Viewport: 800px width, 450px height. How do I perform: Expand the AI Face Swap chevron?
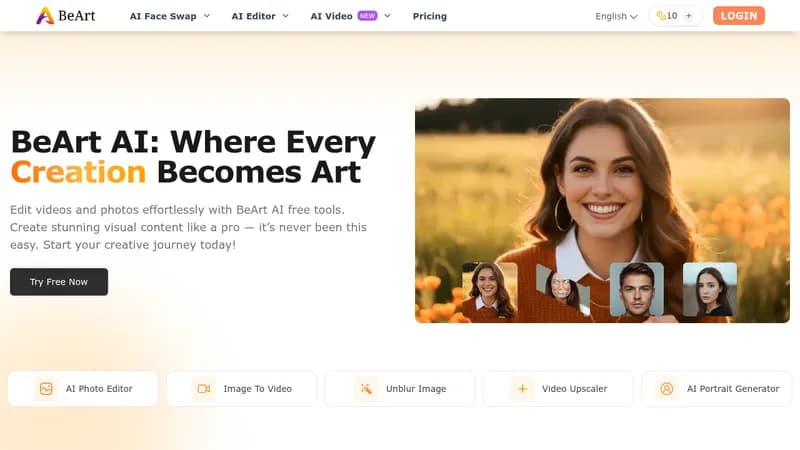point(207,16)
